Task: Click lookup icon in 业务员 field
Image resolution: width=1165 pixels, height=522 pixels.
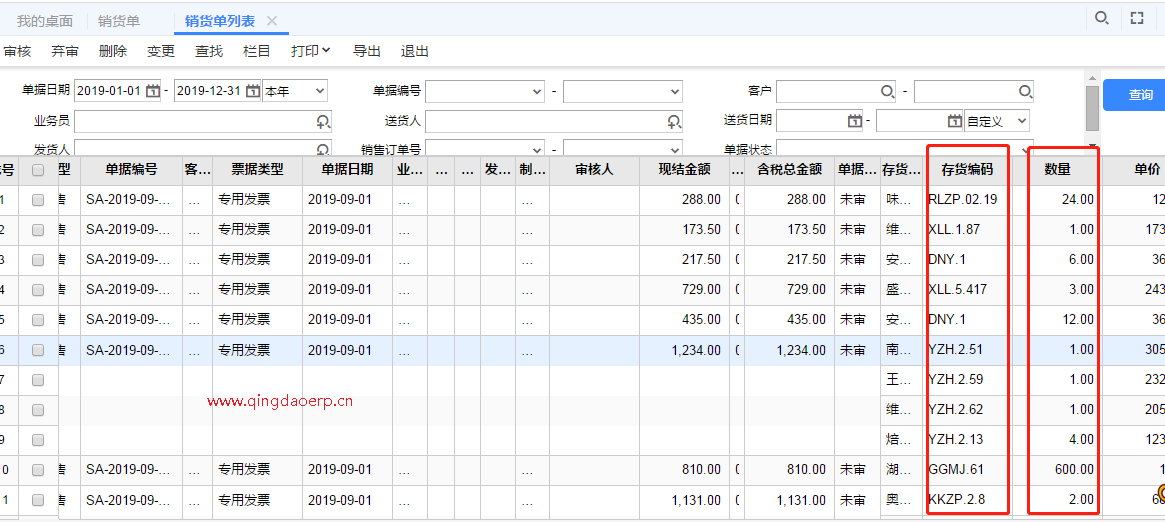Action: pyautogui.click(x=323, y=121)
